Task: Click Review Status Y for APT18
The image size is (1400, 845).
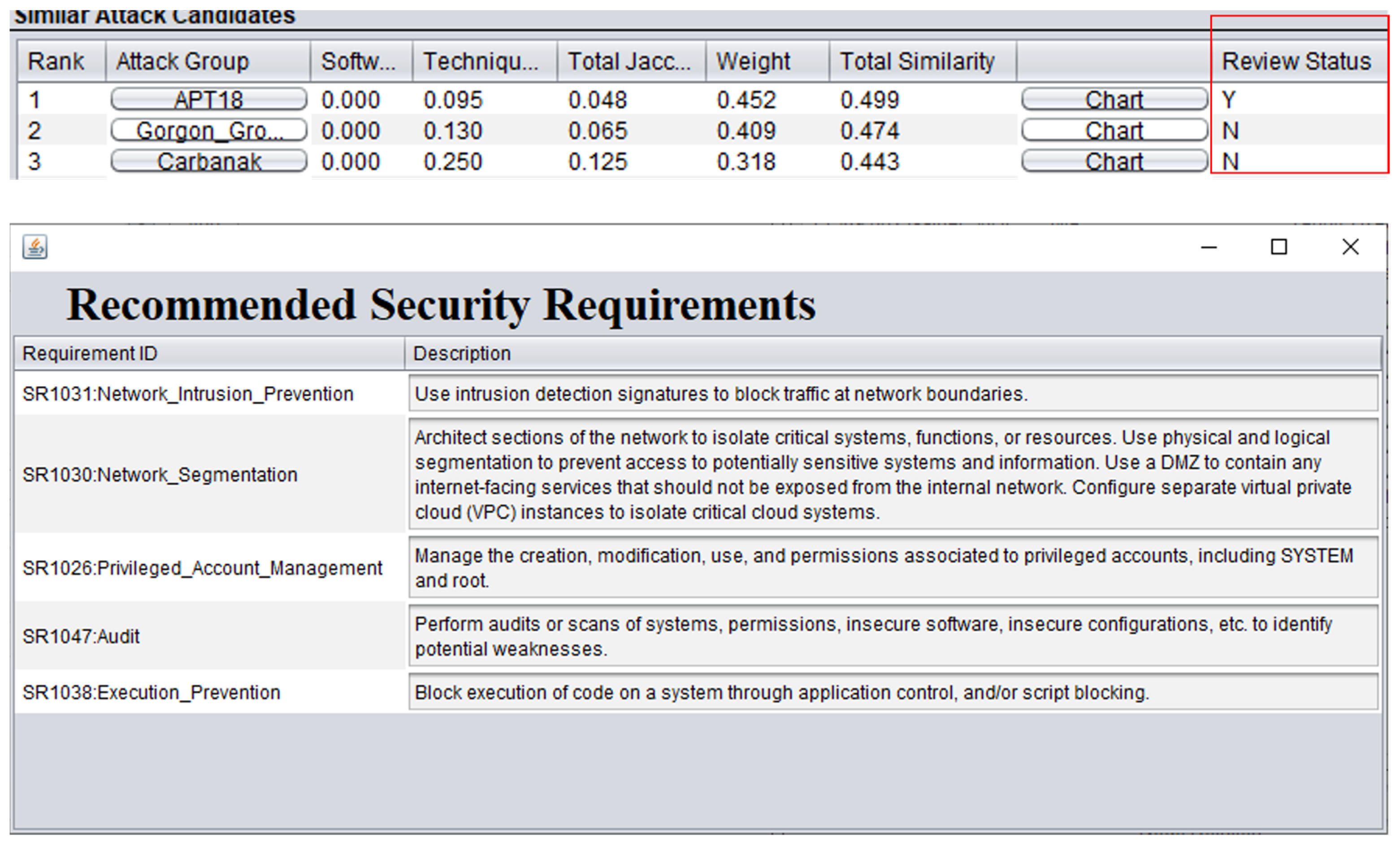Action: pyautogui.click(x=1230, y=100)
